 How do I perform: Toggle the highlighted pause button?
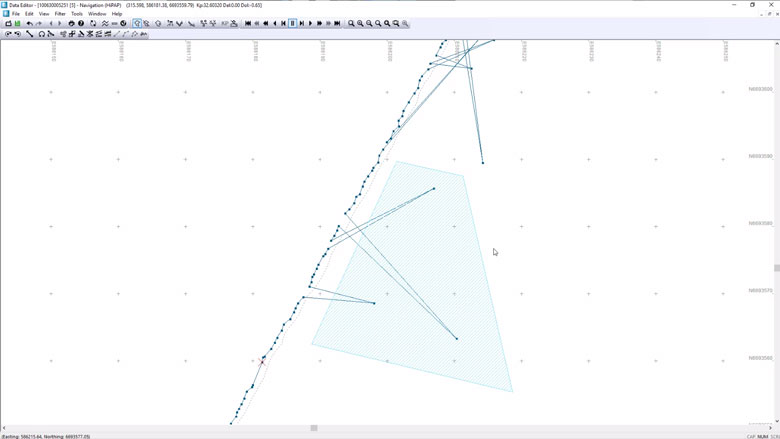point(292,23)
